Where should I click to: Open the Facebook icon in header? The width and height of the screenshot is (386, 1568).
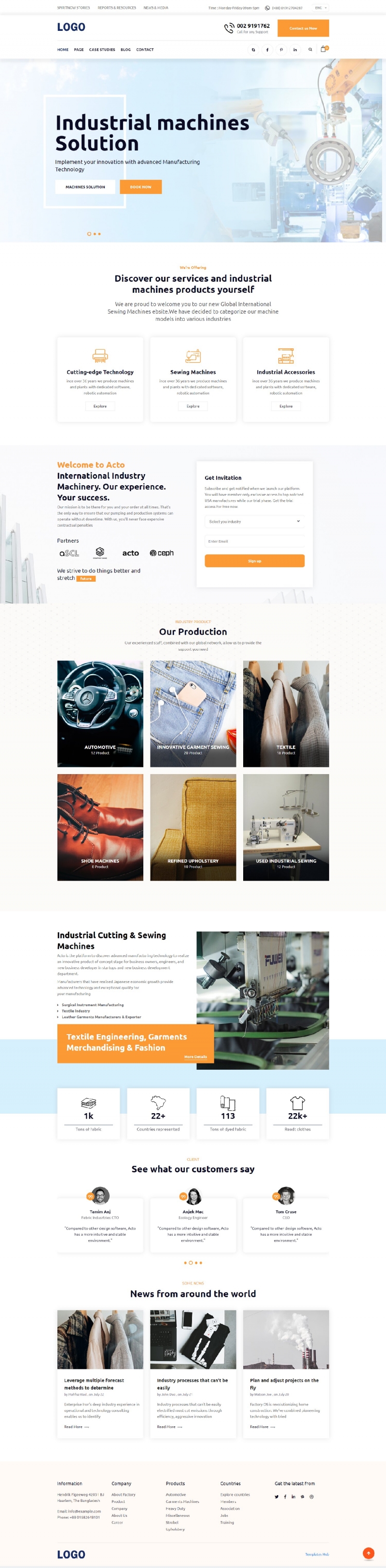click(267, 49)
